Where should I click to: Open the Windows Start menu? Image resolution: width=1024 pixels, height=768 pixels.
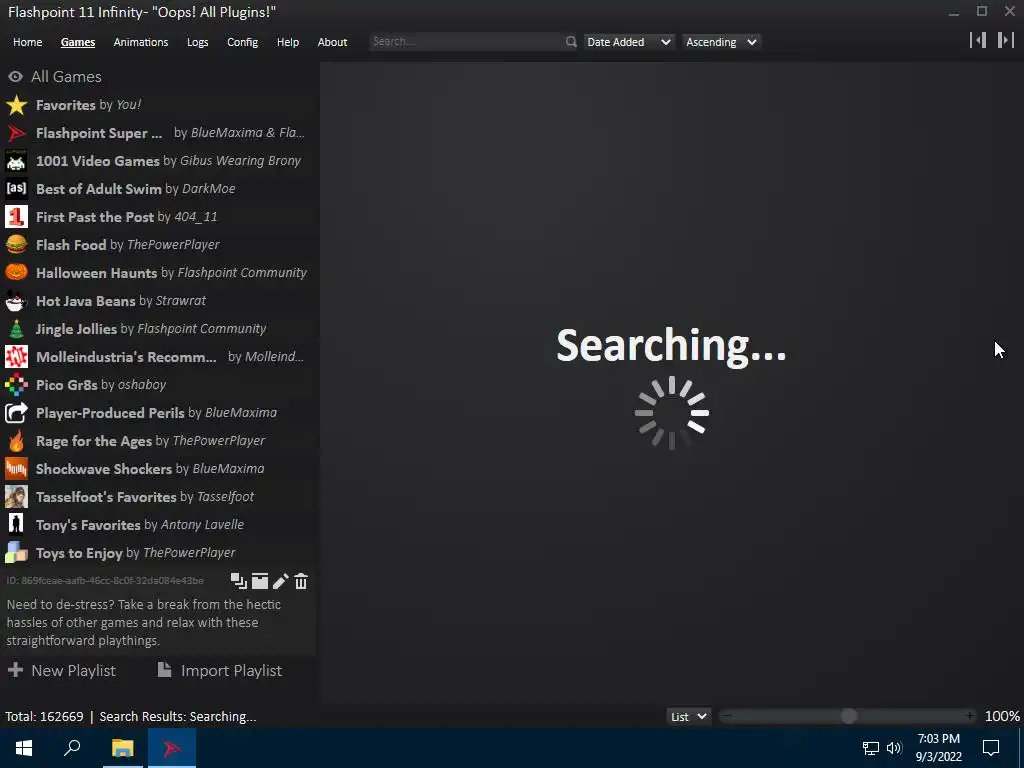click(x=24, y=748)
